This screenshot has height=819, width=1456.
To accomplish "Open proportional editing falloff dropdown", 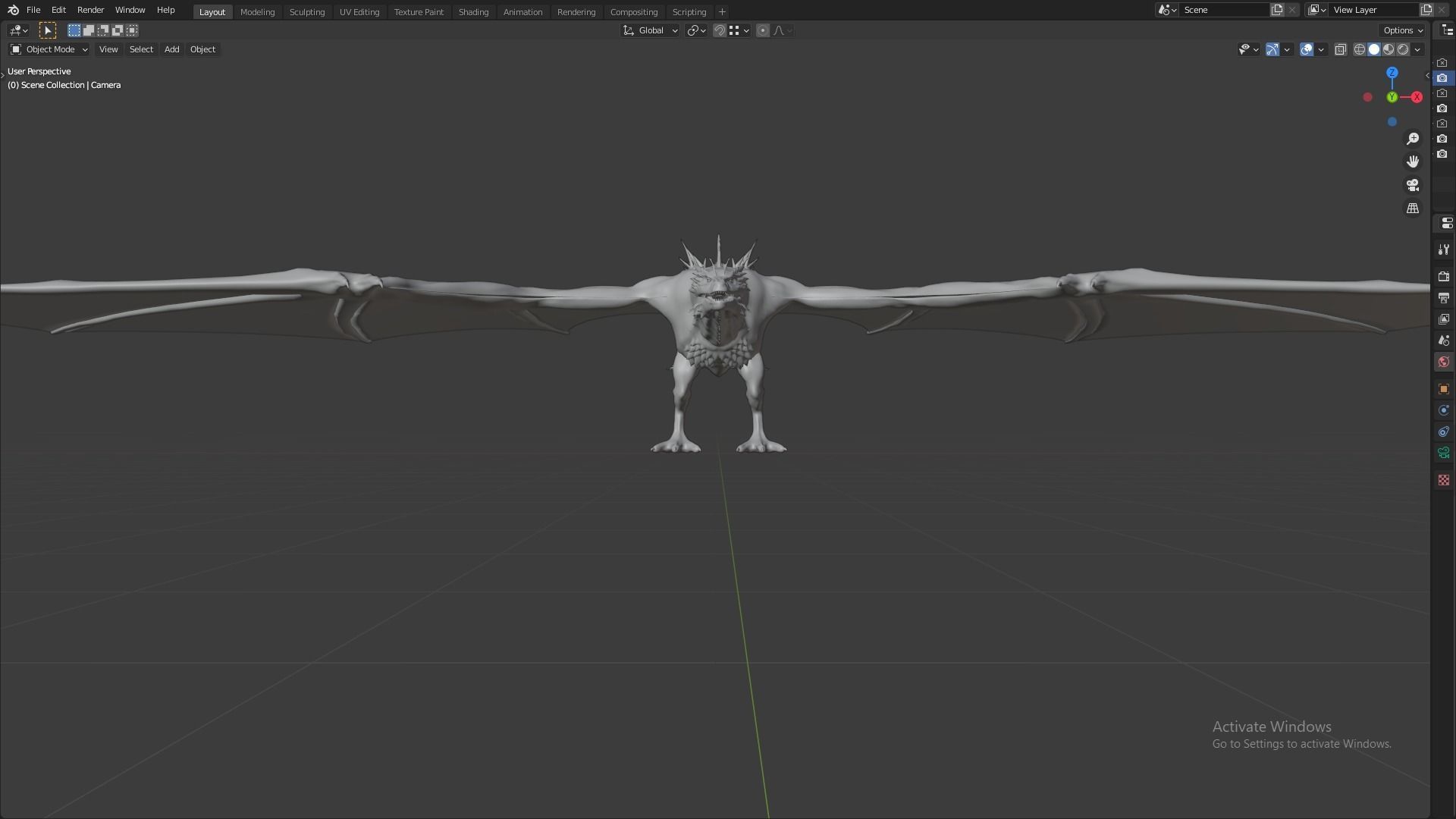I will pos(783,30).
